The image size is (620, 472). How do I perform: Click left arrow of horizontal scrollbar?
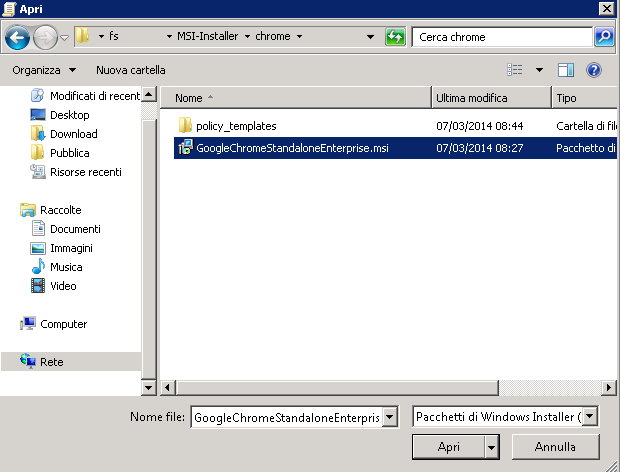tap(167, 387)
